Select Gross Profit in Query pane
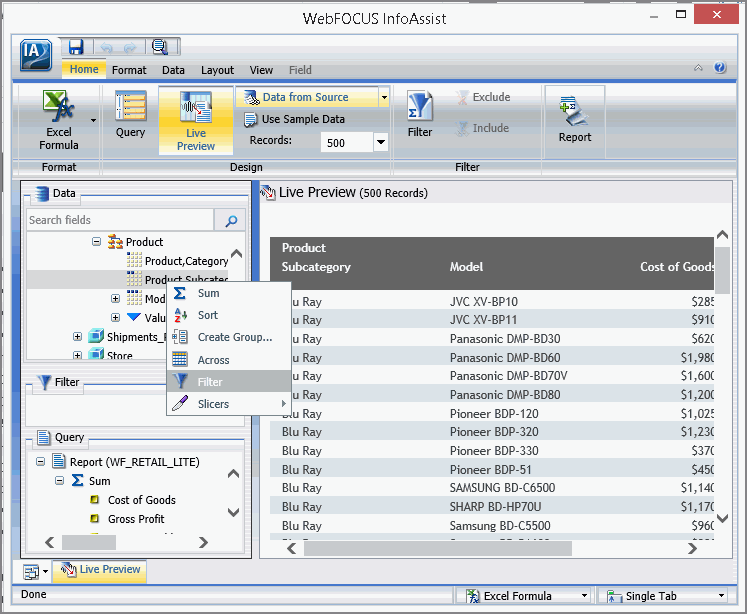 [x=136, y=519]
